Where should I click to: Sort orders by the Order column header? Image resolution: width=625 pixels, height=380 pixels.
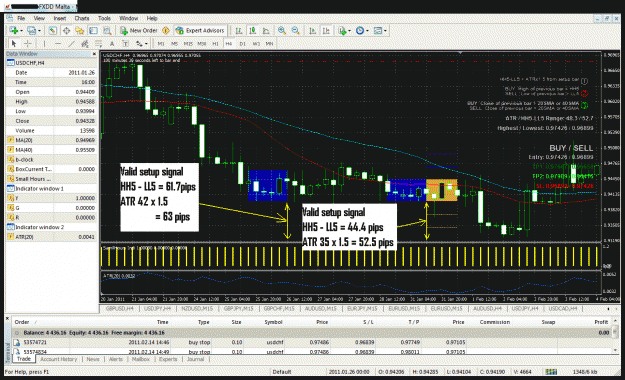pyautogui.click(x=22, y=322)
